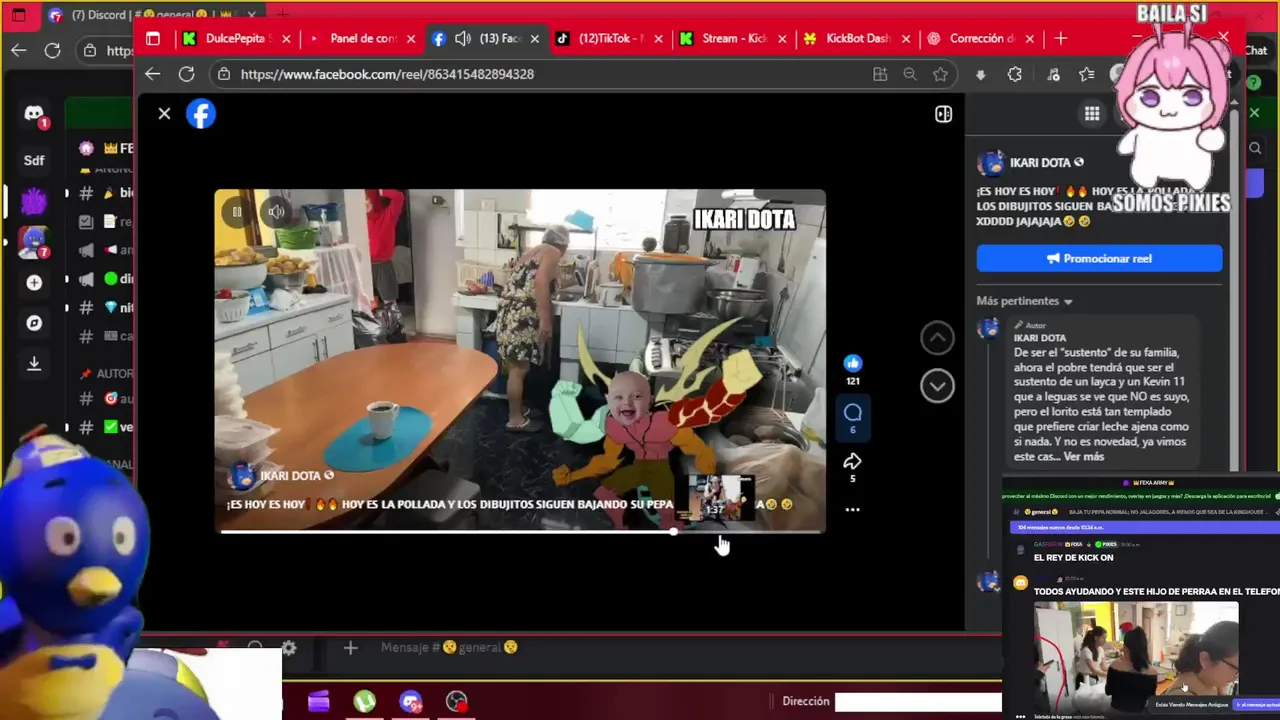Open browser downloads icon
The image size is (1280, 720).
point(980,74)
